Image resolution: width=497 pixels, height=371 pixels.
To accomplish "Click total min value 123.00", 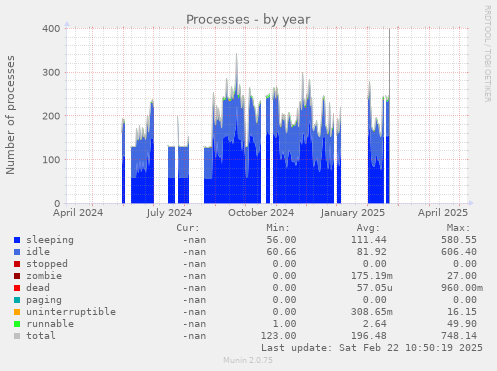I will [278, 336].
